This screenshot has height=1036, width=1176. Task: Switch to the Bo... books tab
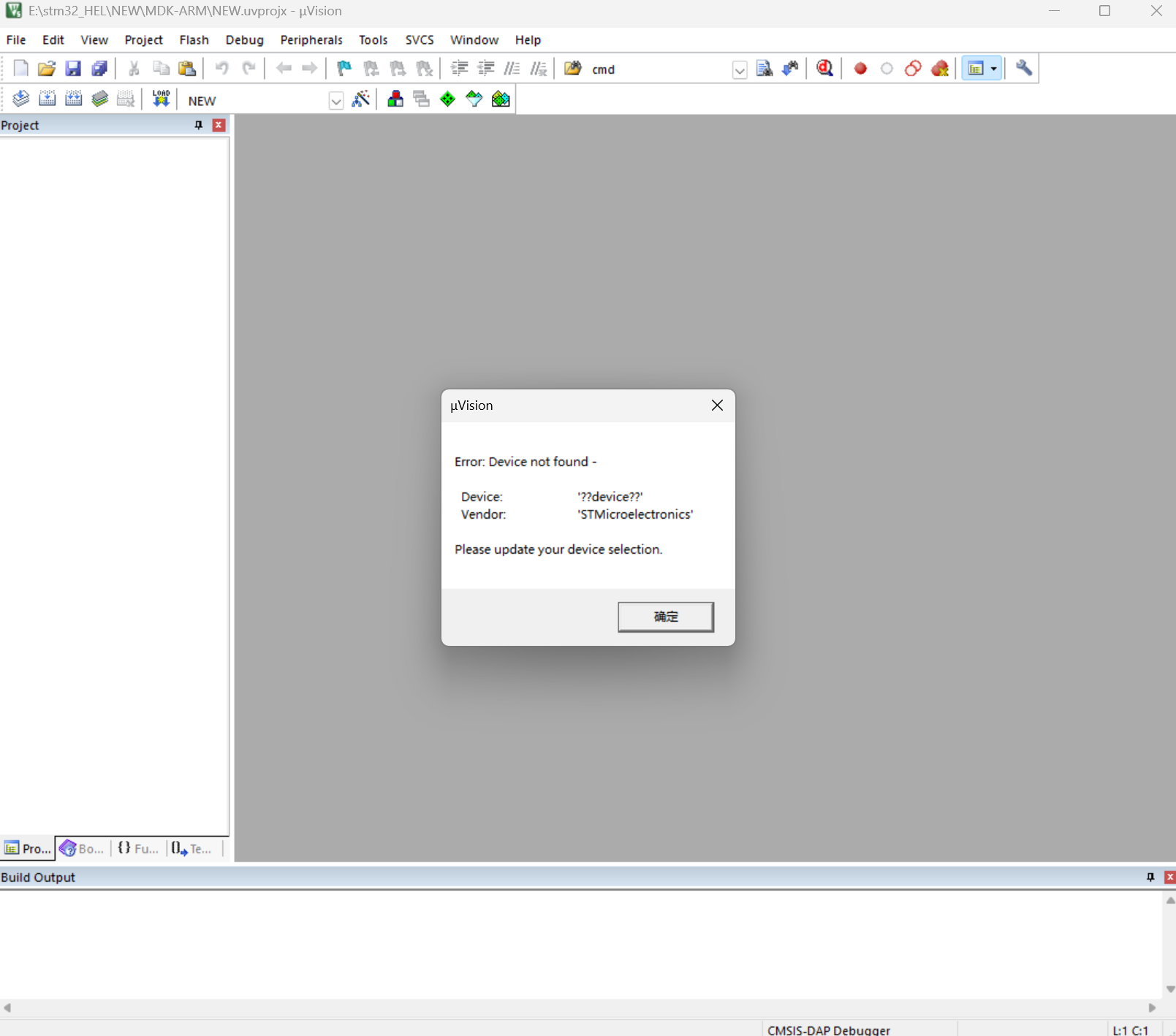[82, 848]
